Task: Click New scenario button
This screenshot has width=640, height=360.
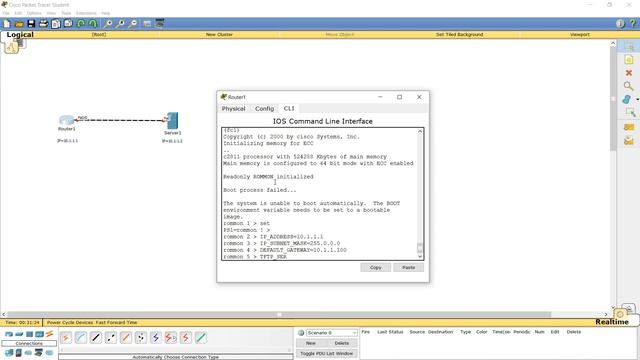Action: [311, 343]
